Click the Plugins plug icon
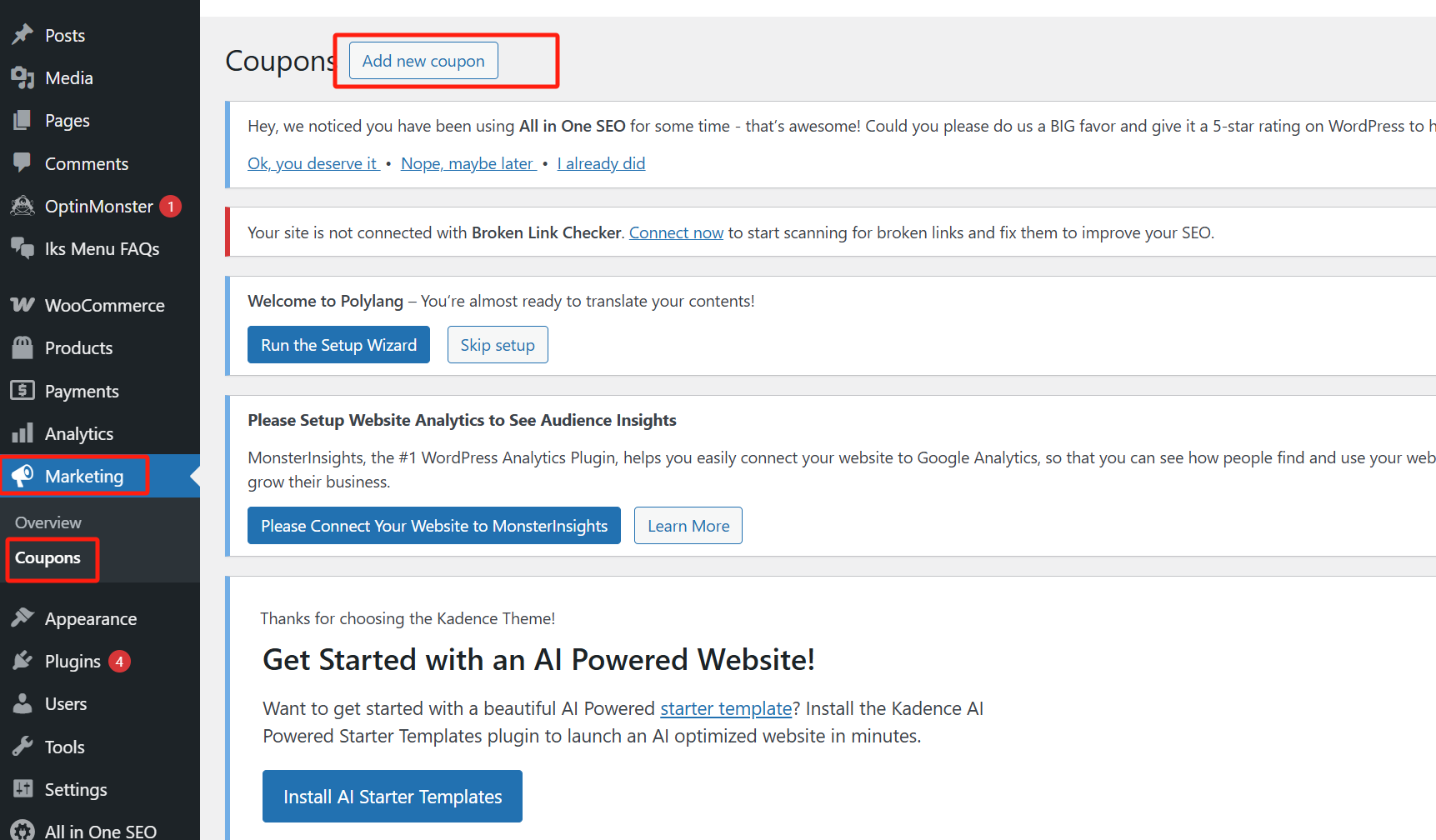 point(23,661)
